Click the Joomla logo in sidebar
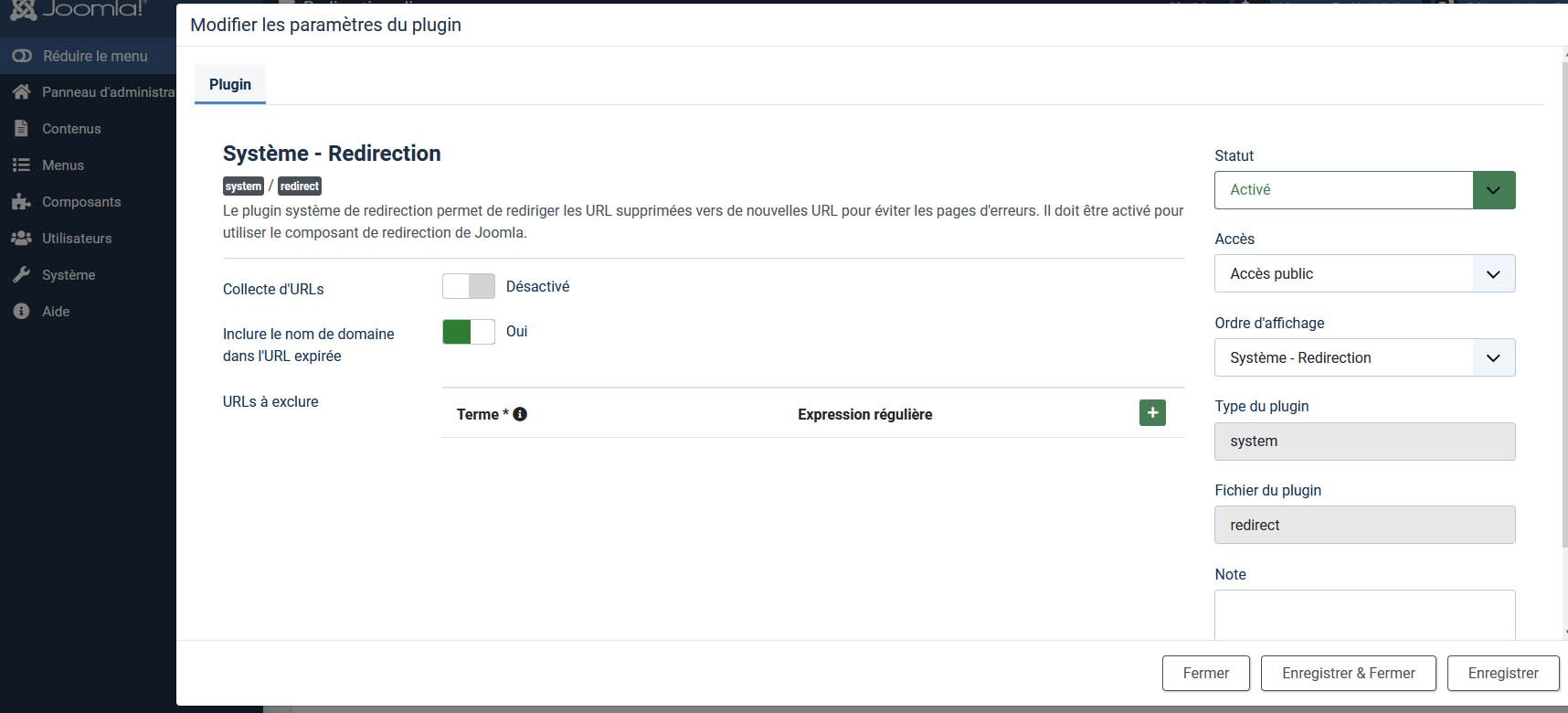This screenshot has width=1568, height=713. 78,10
